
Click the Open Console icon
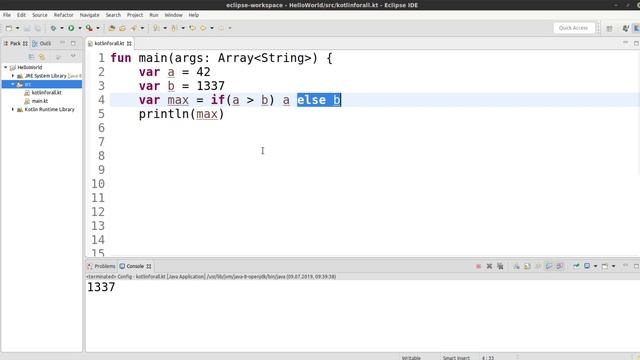[605, 266]
